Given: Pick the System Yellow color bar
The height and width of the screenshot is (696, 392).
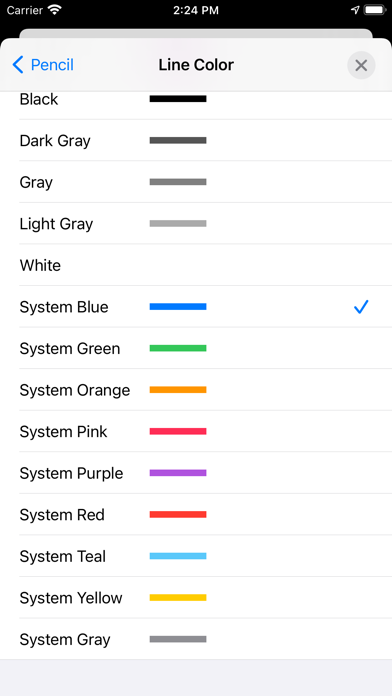Looking at the screenshot, I should [178, 597].
